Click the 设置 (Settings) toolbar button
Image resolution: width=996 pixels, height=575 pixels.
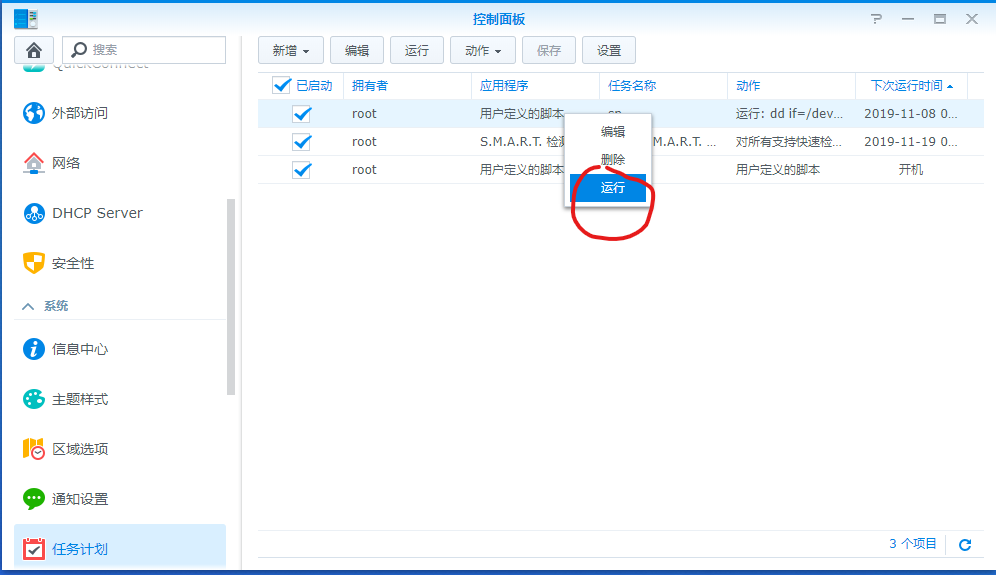[x=609, y=50]
